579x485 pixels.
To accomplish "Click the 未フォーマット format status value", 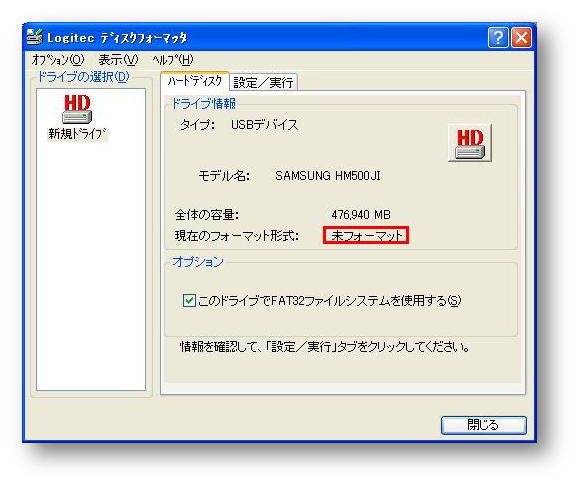I will [x=366, y=235].
